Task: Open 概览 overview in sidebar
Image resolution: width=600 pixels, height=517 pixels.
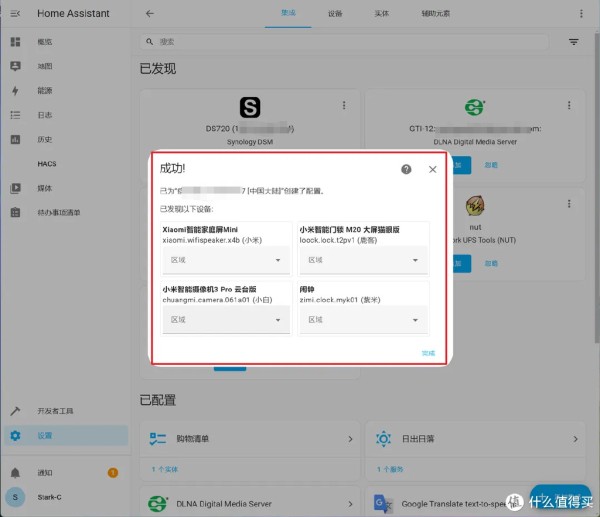Action: 45,42
